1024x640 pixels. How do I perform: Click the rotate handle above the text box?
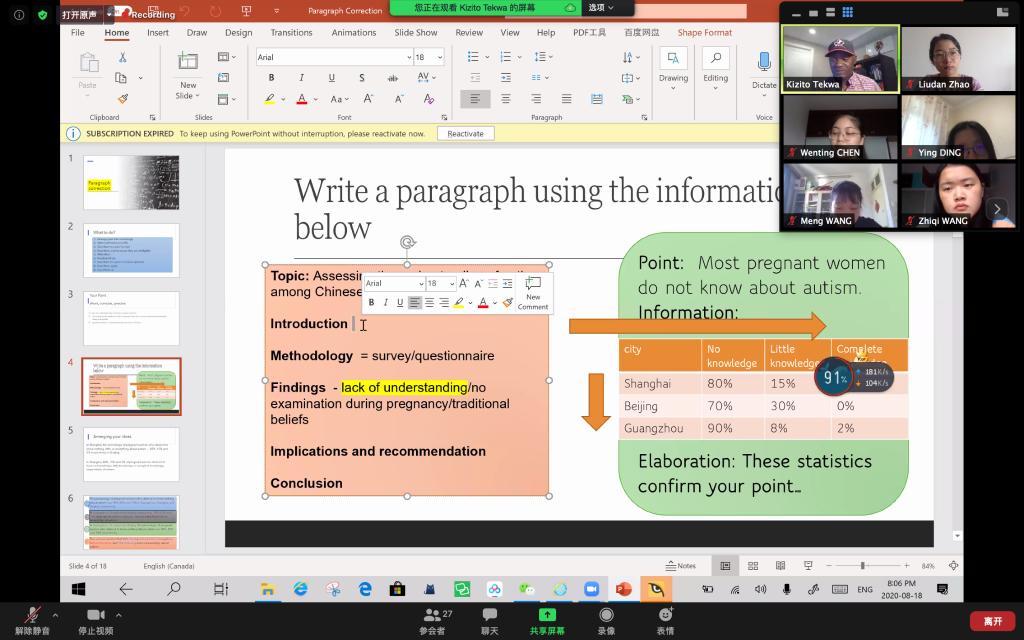408,243
